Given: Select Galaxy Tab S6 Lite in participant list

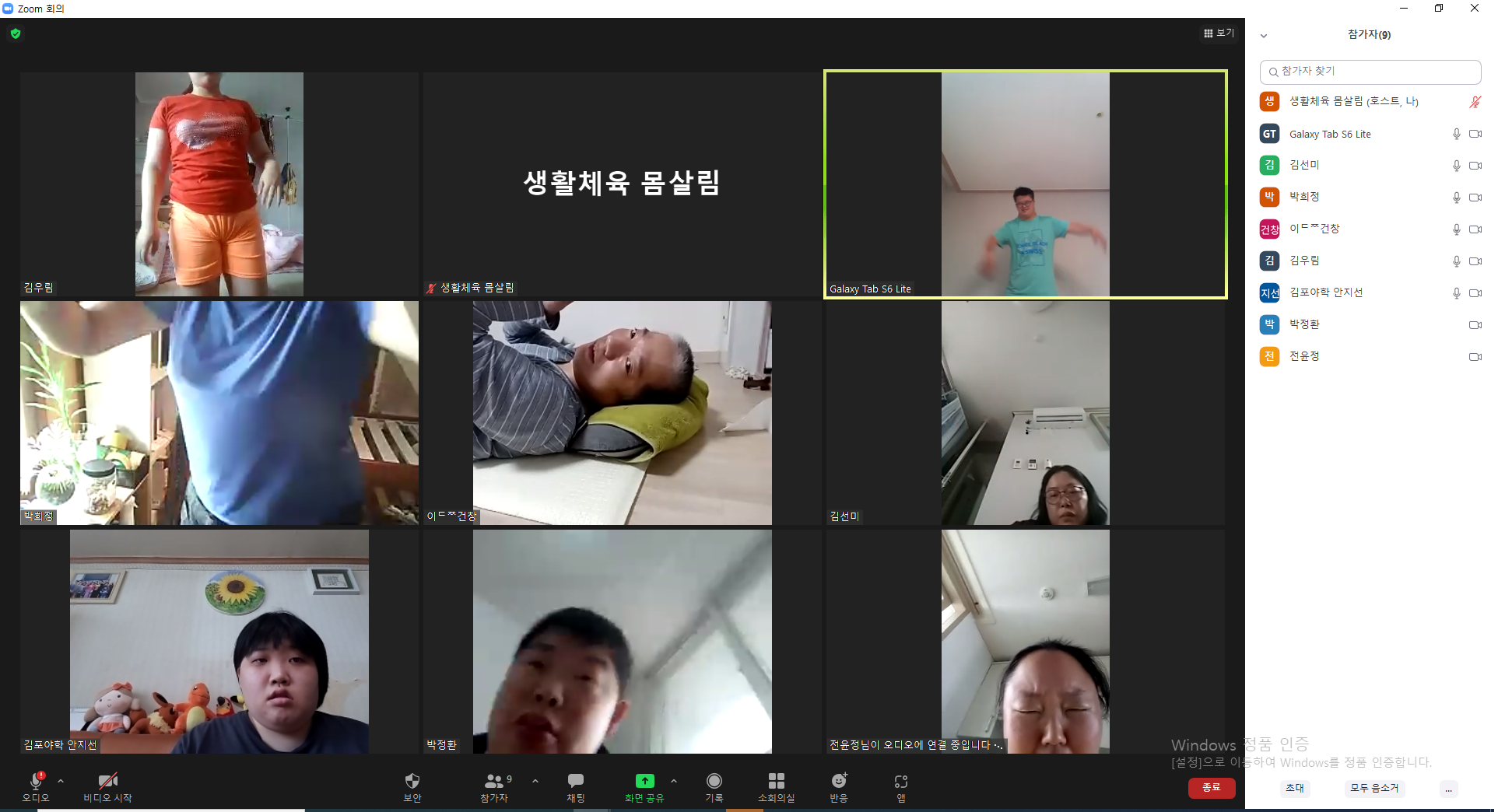Looking at the screenshot, I should [x=1370, y=134].
